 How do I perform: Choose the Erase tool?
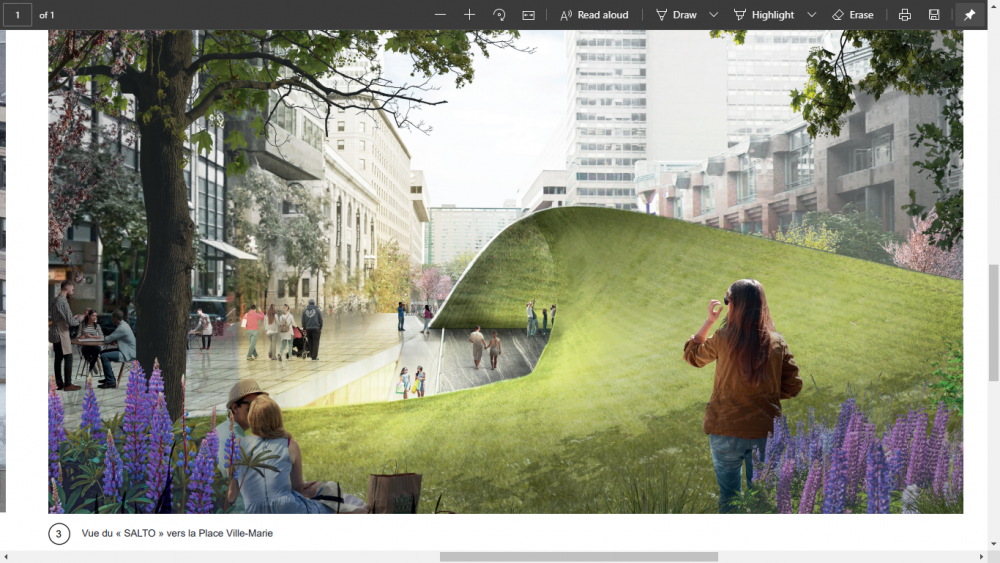852,15
